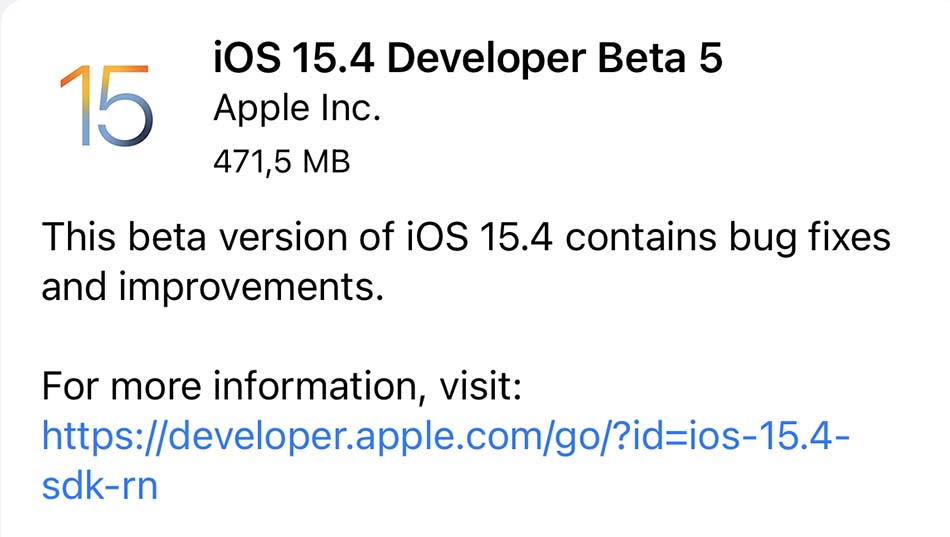950x537 pixels.
Task: Click the 'iOS 15.4' mention in the description
Action: [479, 237]
